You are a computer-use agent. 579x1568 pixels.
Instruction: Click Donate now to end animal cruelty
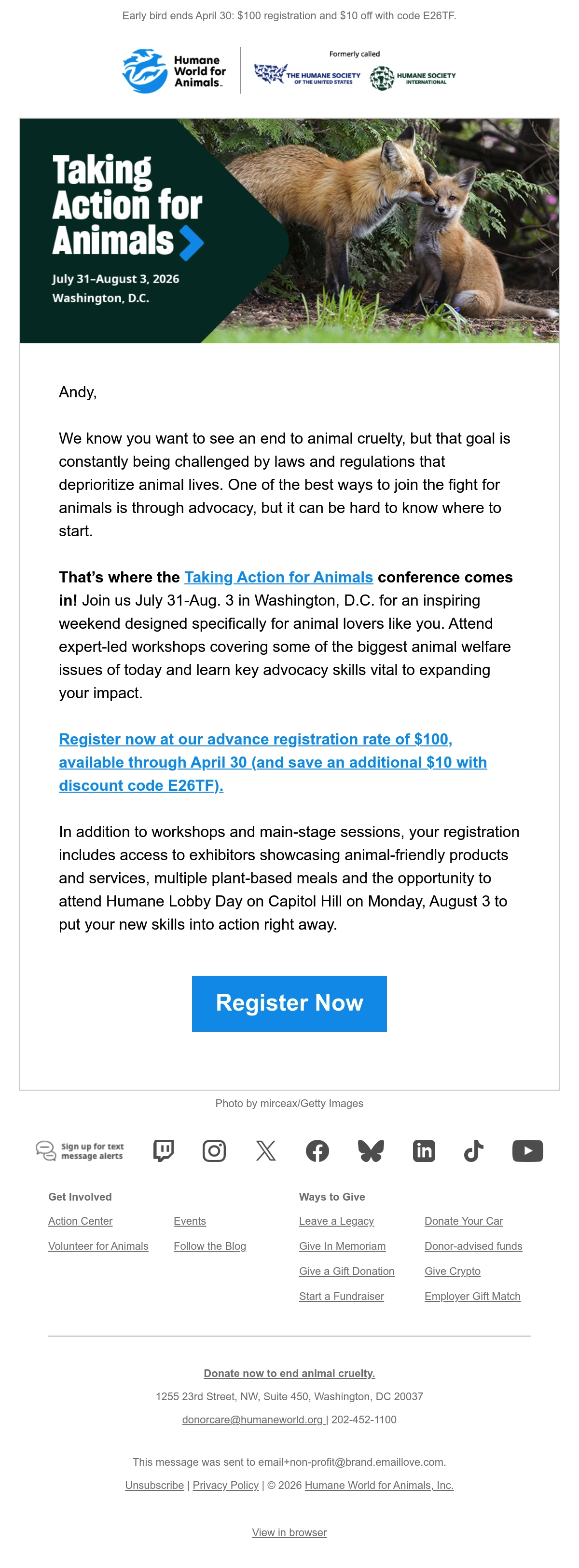tap(289, 1373)
